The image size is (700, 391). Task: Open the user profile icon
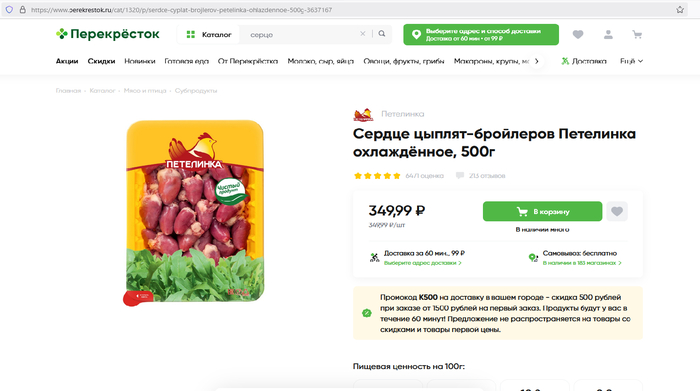(608, 34)
